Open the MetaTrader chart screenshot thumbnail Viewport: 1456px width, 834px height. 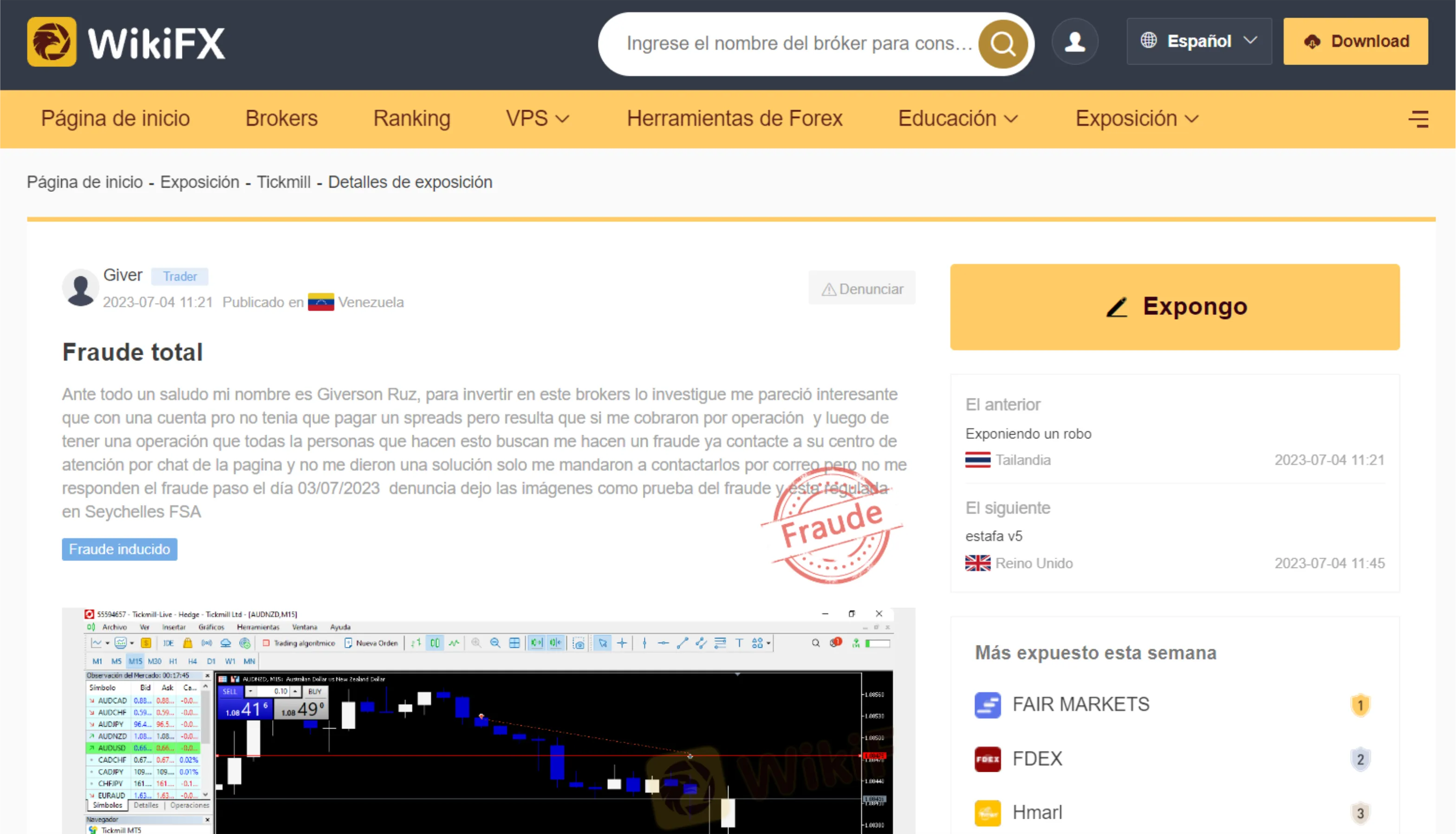(488, 721)
